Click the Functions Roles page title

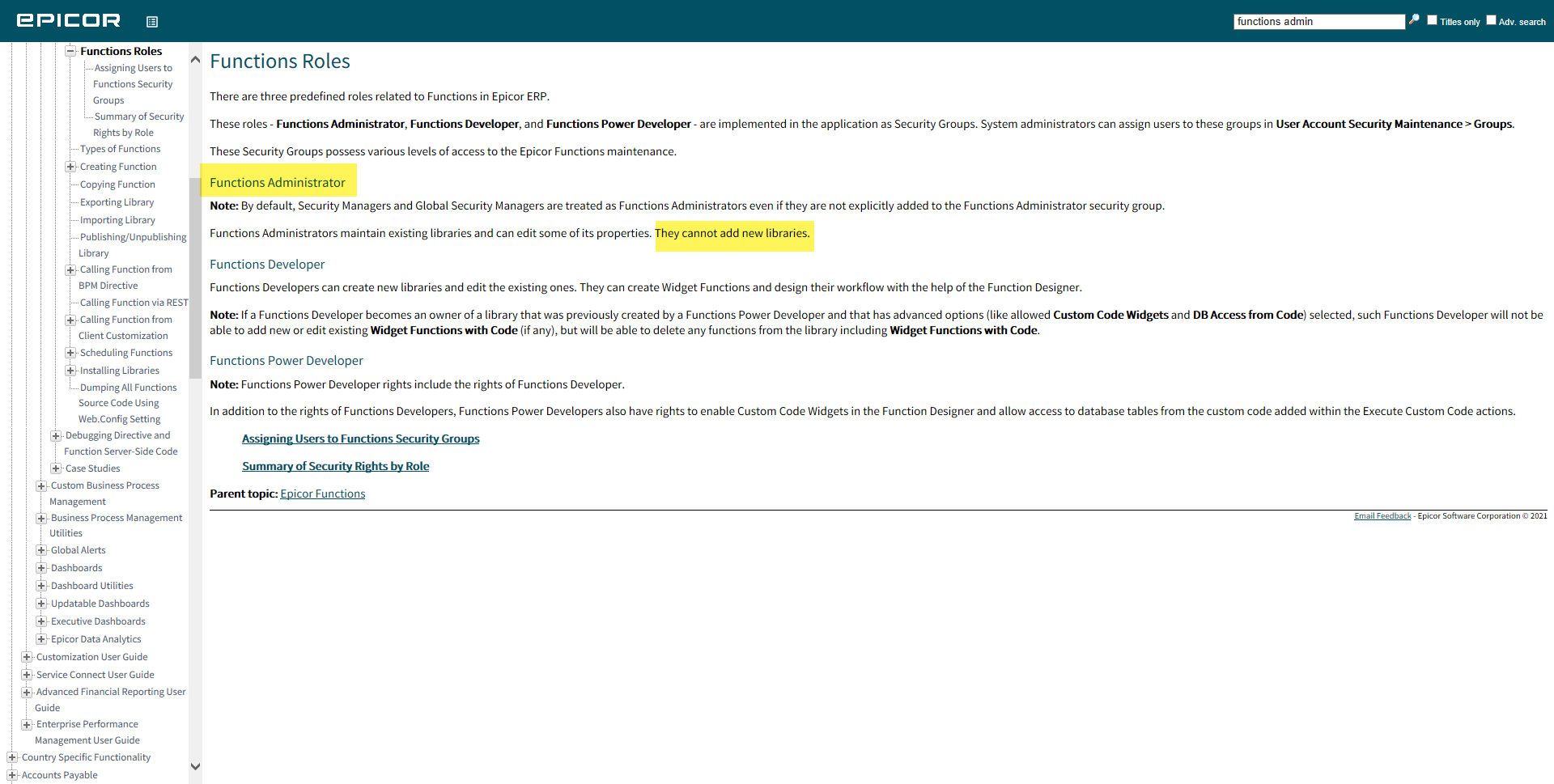coord(280,61)
